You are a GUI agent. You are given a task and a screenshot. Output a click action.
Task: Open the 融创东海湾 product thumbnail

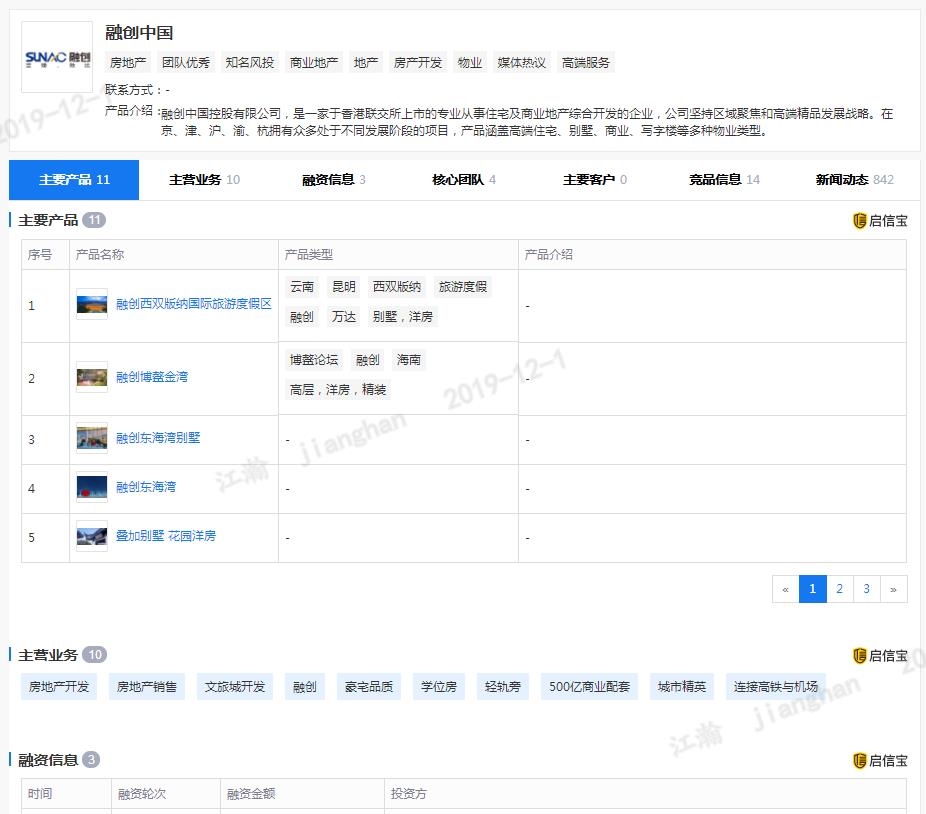point(92,487)
